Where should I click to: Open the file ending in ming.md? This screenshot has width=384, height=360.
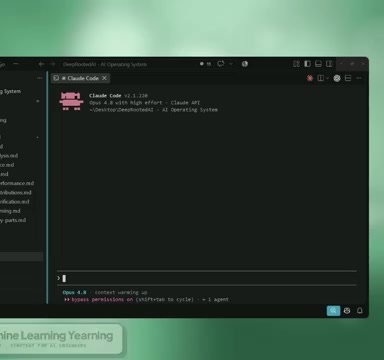coord(10,211)
